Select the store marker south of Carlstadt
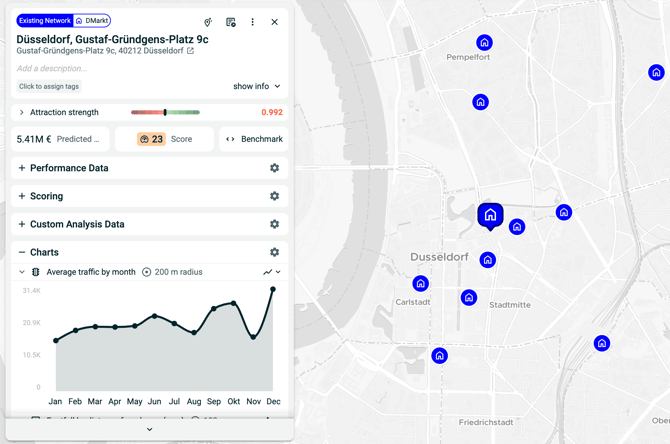Viewport: 670px width, 444px height. point(439,356)
